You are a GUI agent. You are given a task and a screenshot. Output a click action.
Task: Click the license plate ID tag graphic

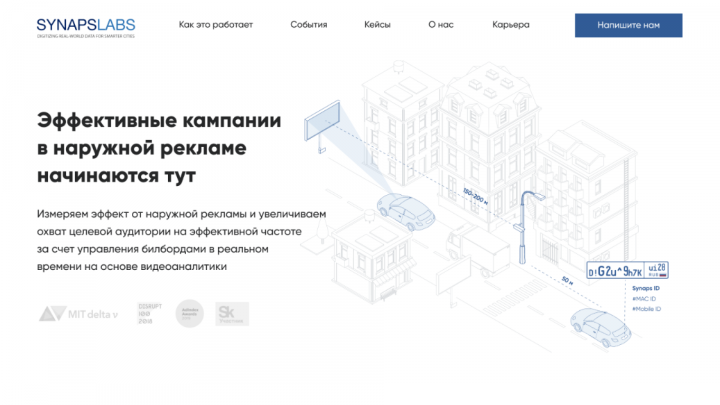point(627,270)
